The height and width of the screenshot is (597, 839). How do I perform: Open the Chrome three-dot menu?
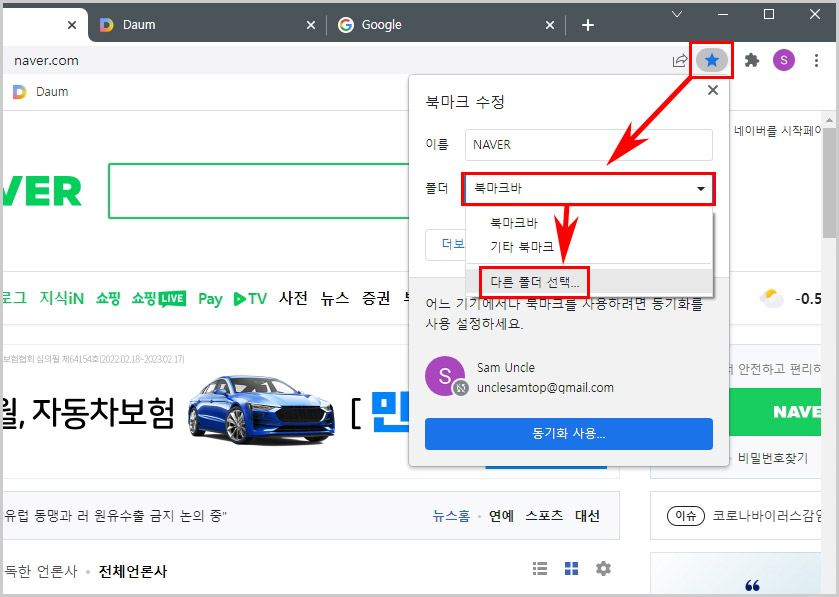coord(816,60)
